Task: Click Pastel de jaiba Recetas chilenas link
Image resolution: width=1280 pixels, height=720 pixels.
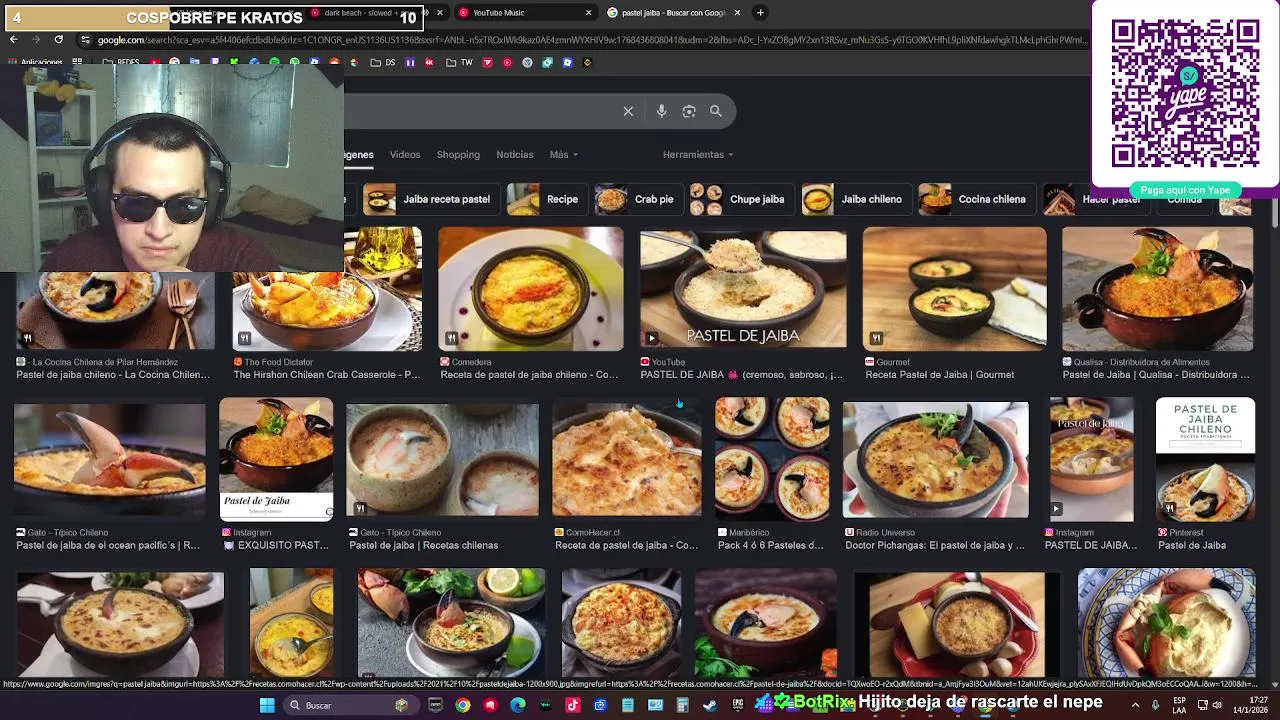Action: click(424, 545)
